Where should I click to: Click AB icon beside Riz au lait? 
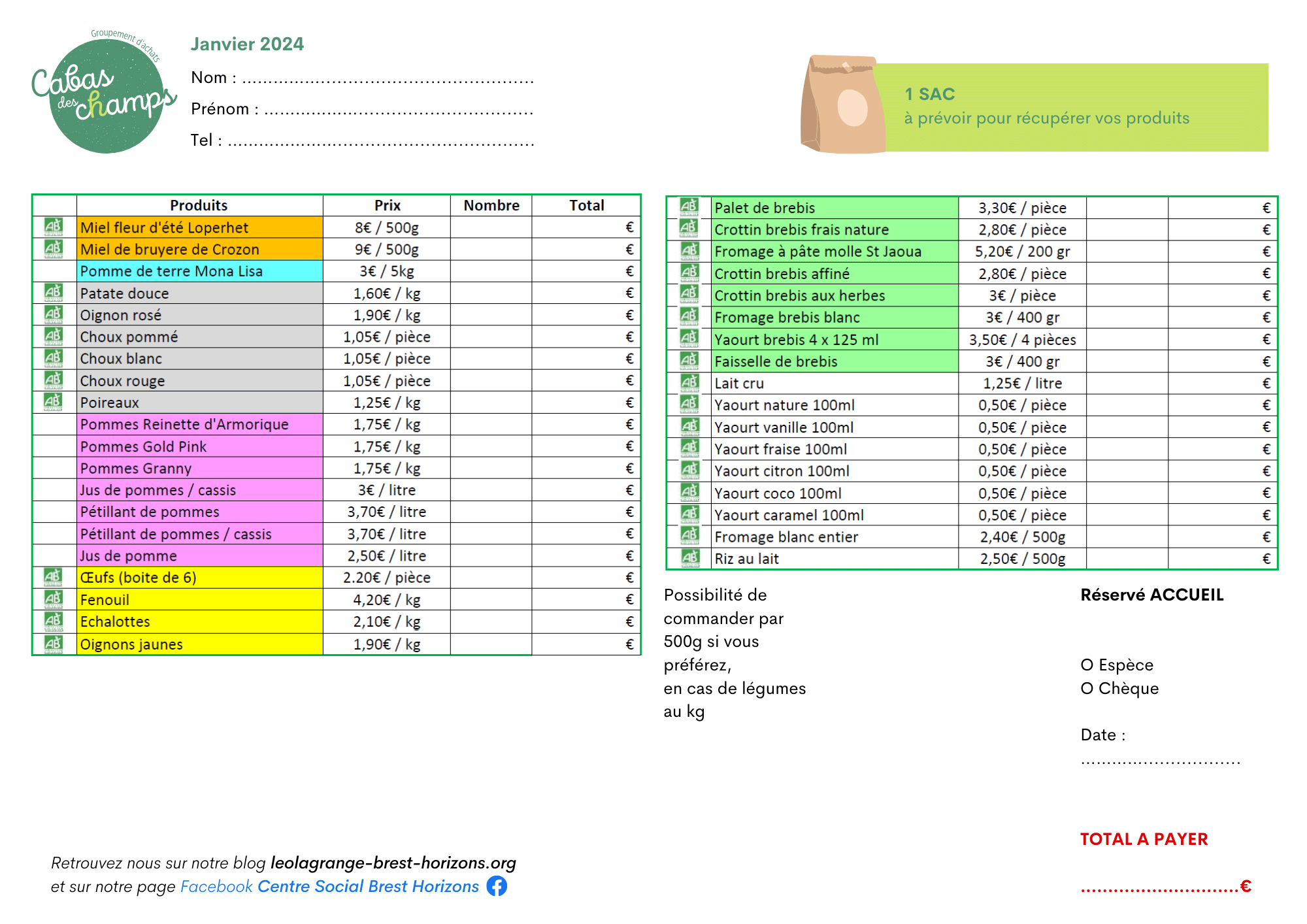[689, 558]
